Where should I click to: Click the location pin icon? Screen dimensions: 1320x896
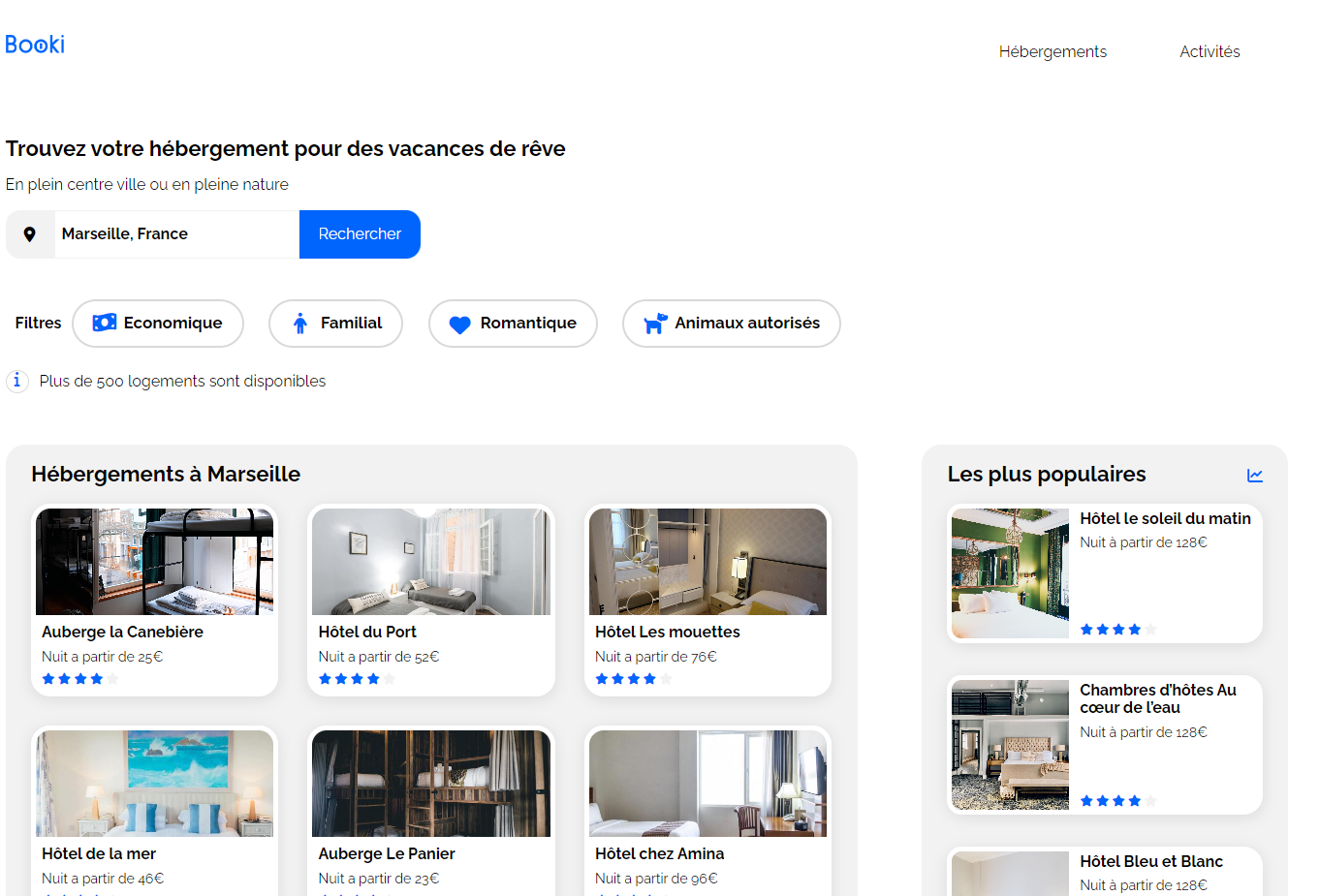pyautogui.click(x=30, y=234)
